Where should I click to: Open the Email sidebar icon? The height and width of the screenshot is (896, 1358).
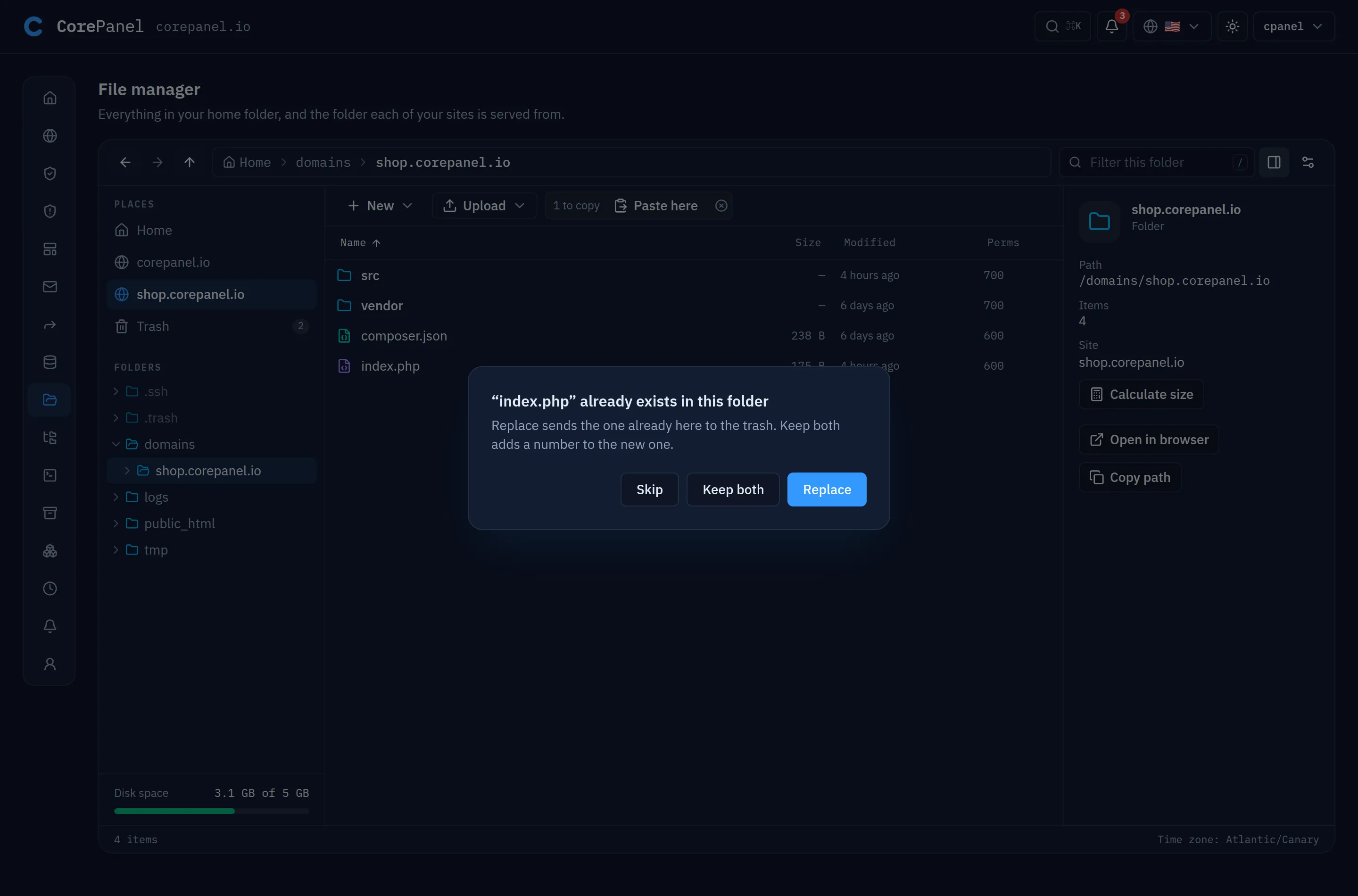pyautogui.click(x=50, y=286)
